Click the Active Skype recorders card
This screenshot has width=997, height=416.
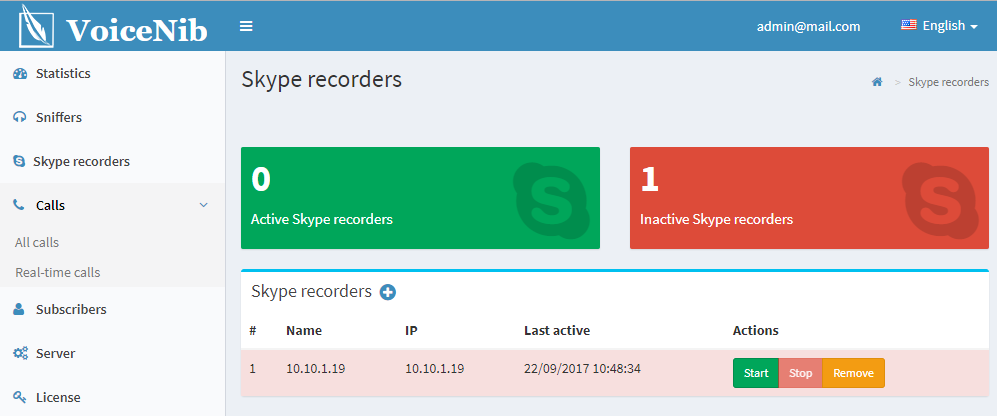[420, 198]
